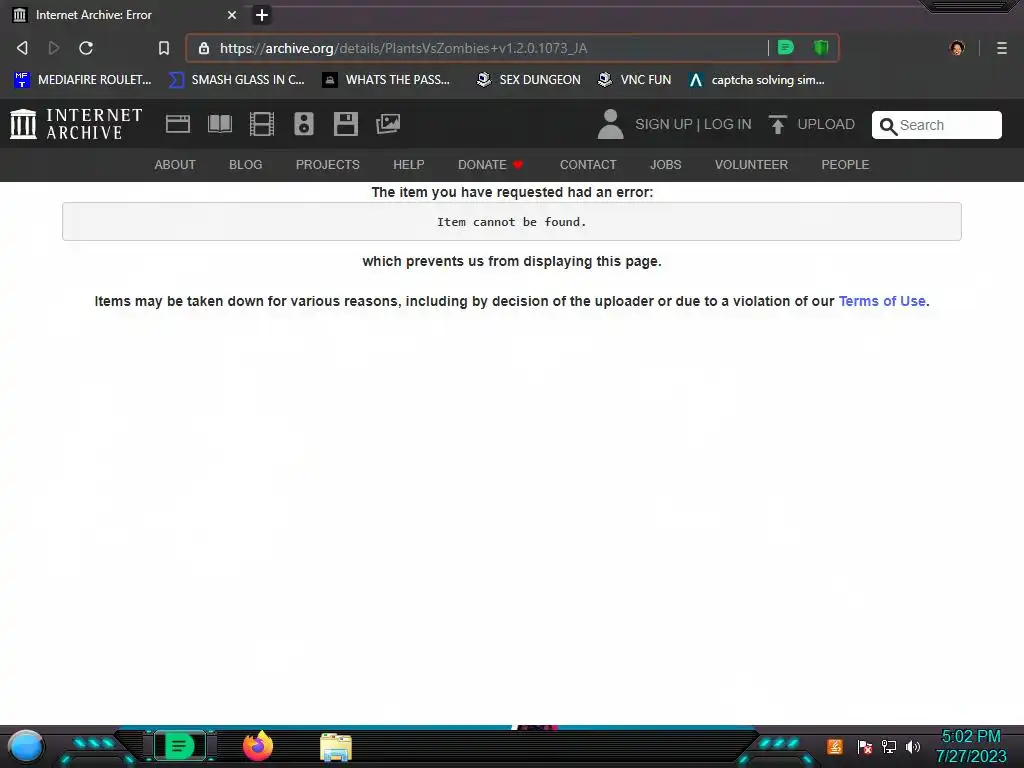Open the WHATS THE PASS... bookmark
This screenshot has width=1024, height=768.
387,80
